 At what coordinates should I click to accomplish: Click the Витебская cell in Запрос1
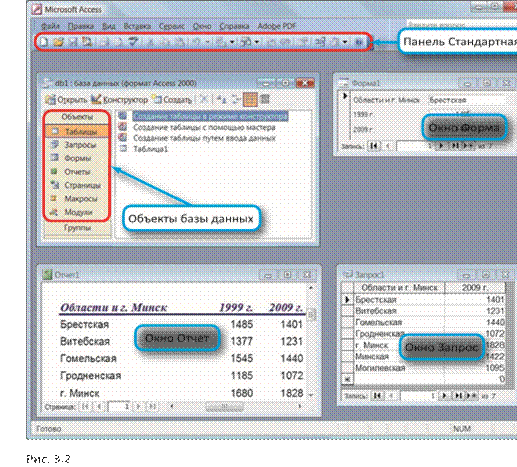[x=399, y=311]
